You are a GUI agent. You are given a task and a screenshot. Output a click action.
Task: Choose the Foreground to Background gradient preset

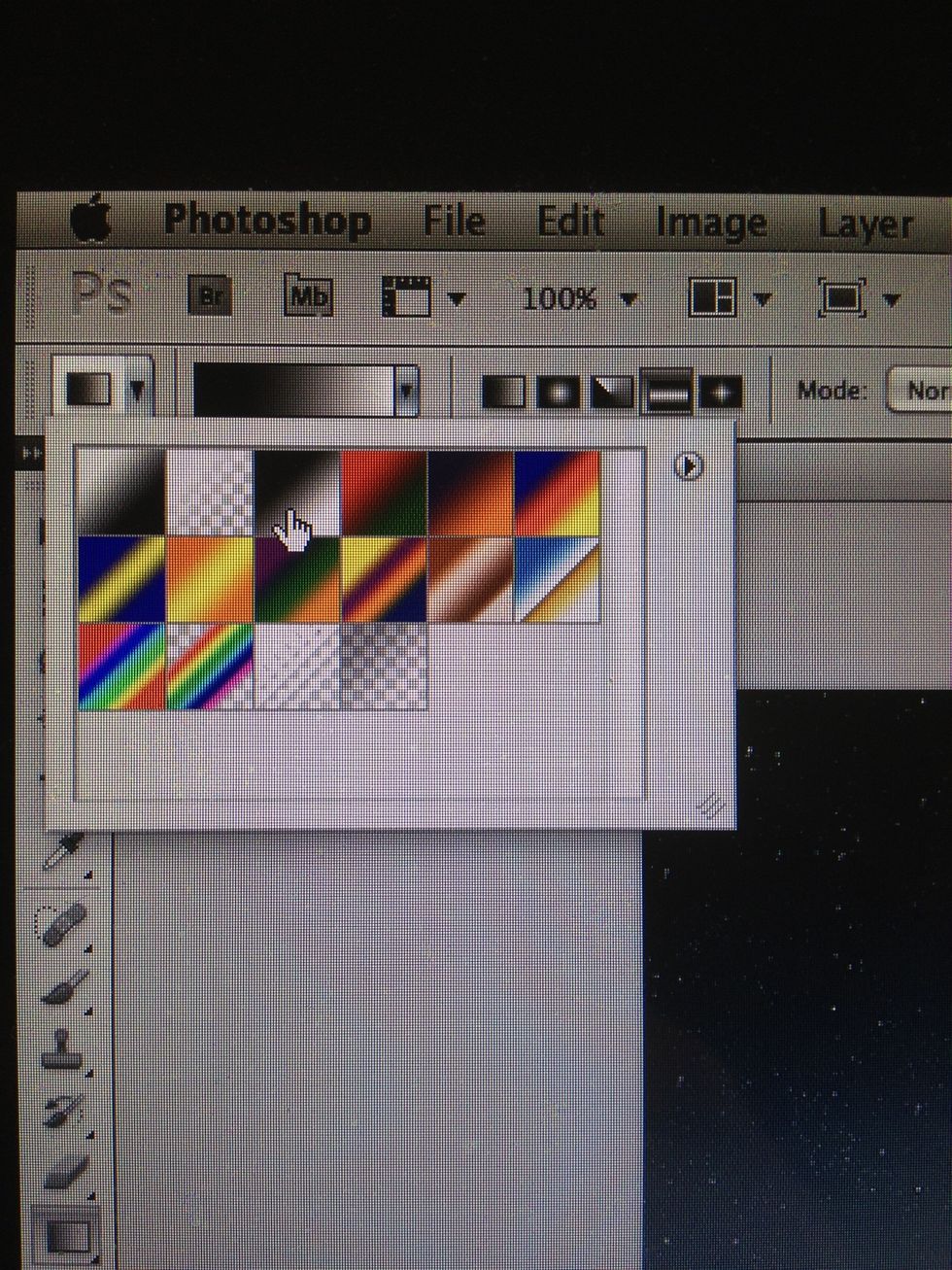[121, 493]
